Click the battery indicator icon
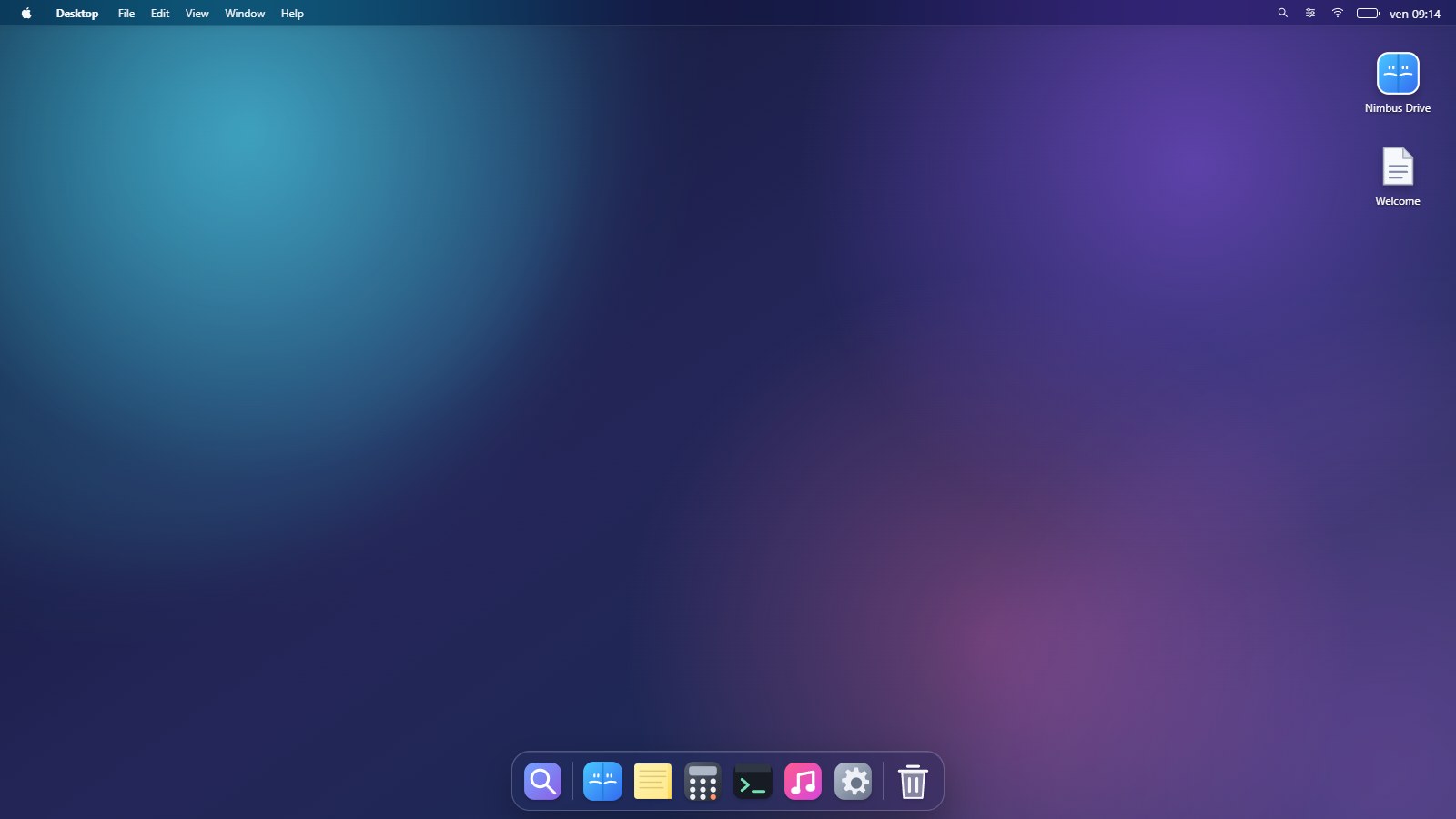The image size is (1456, 819). point(1369,14)
